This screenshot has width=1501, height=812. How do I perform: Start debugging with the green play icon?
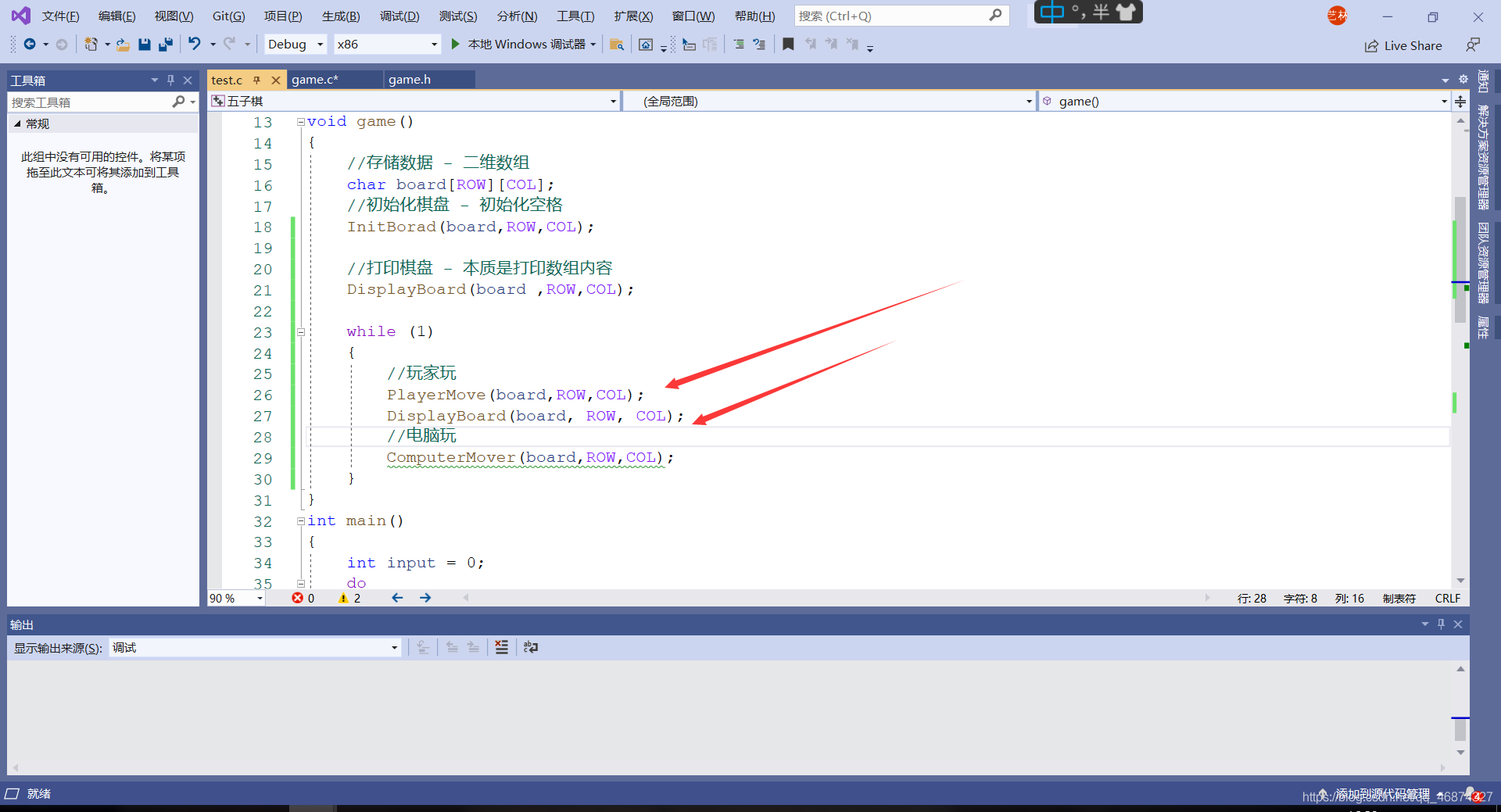[456, 45]
